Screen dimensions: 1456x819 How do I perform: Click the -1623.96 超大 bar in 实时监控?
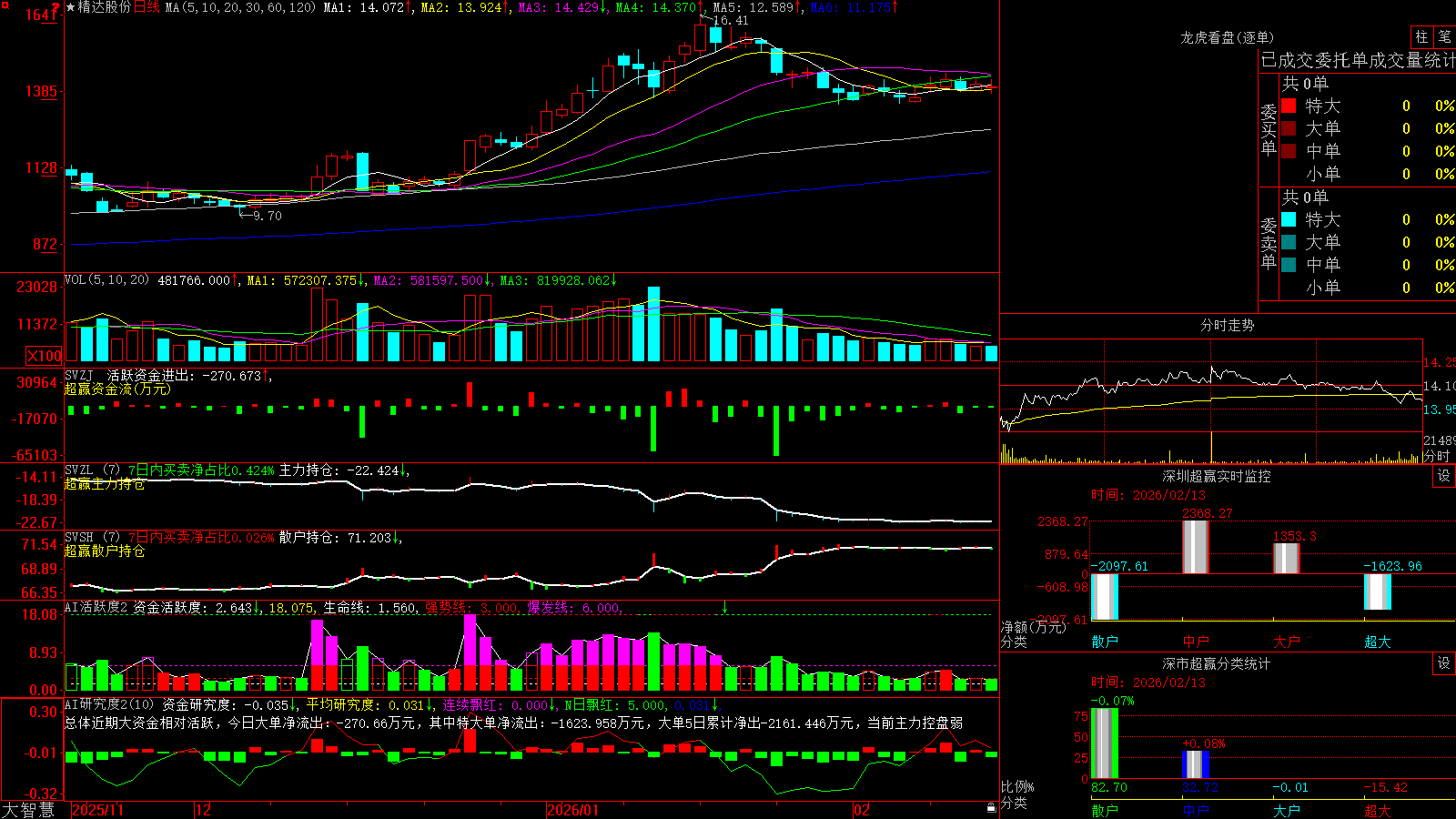tap(1378, 592)
